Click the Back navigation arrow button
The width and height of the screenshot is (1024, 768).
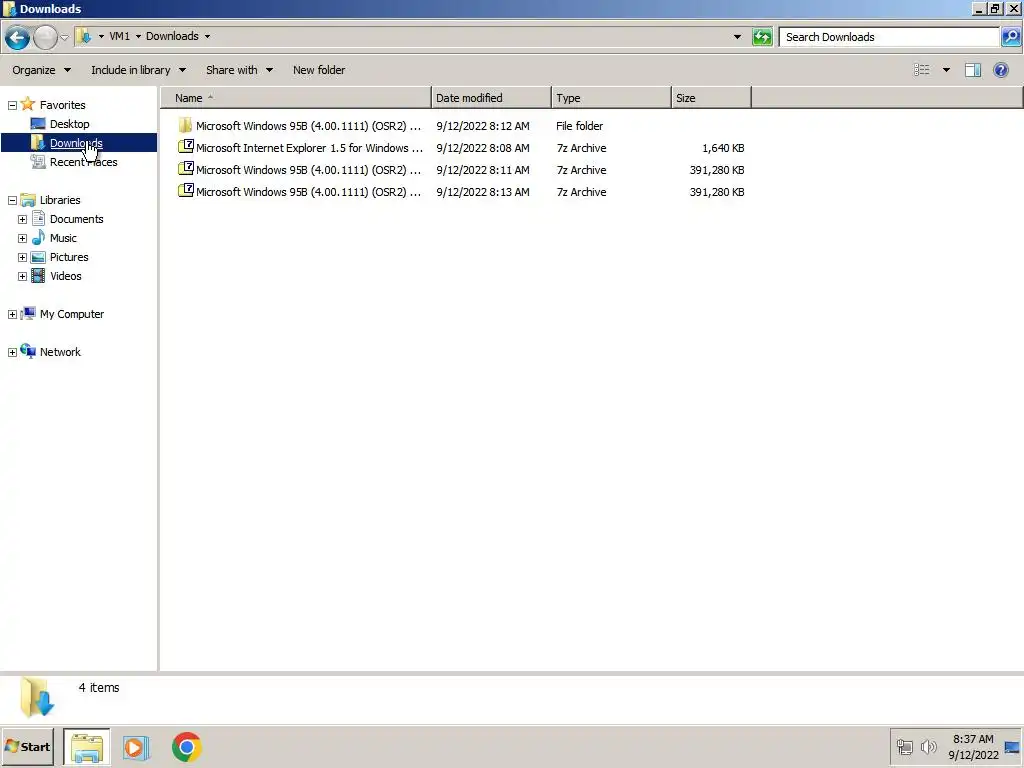click(17, 37)
